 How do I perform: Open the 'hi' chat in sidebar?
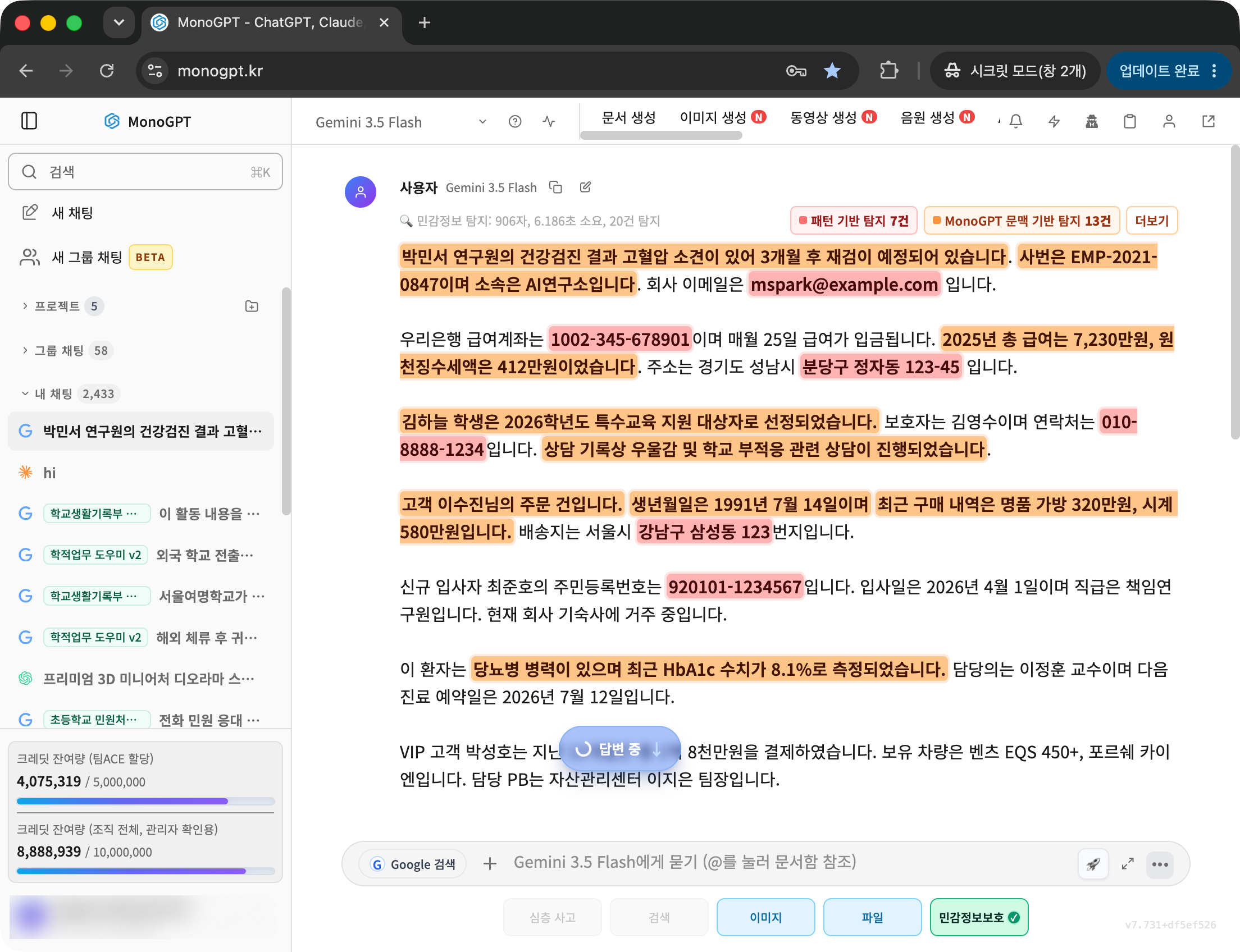(x=140, y=473)
